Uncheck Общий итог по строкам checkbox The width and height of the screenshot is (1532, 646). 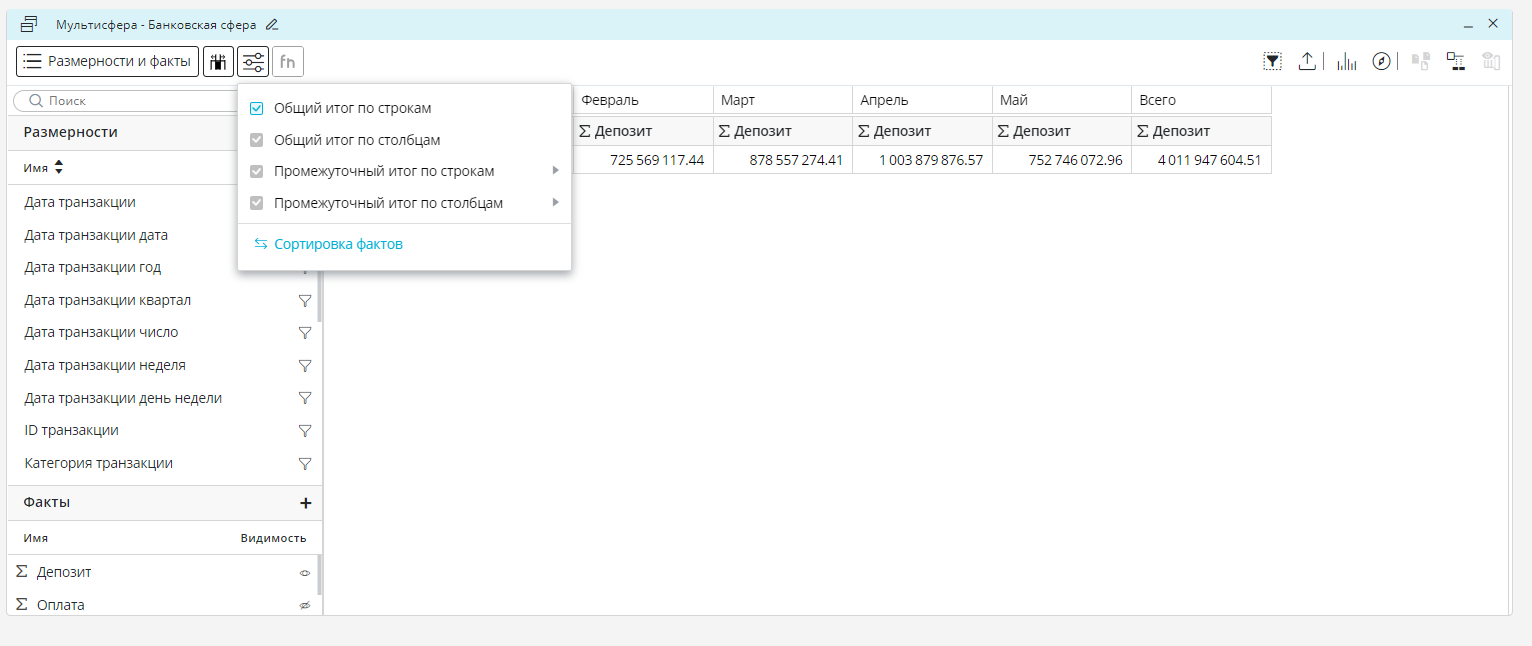pos(257,108)
